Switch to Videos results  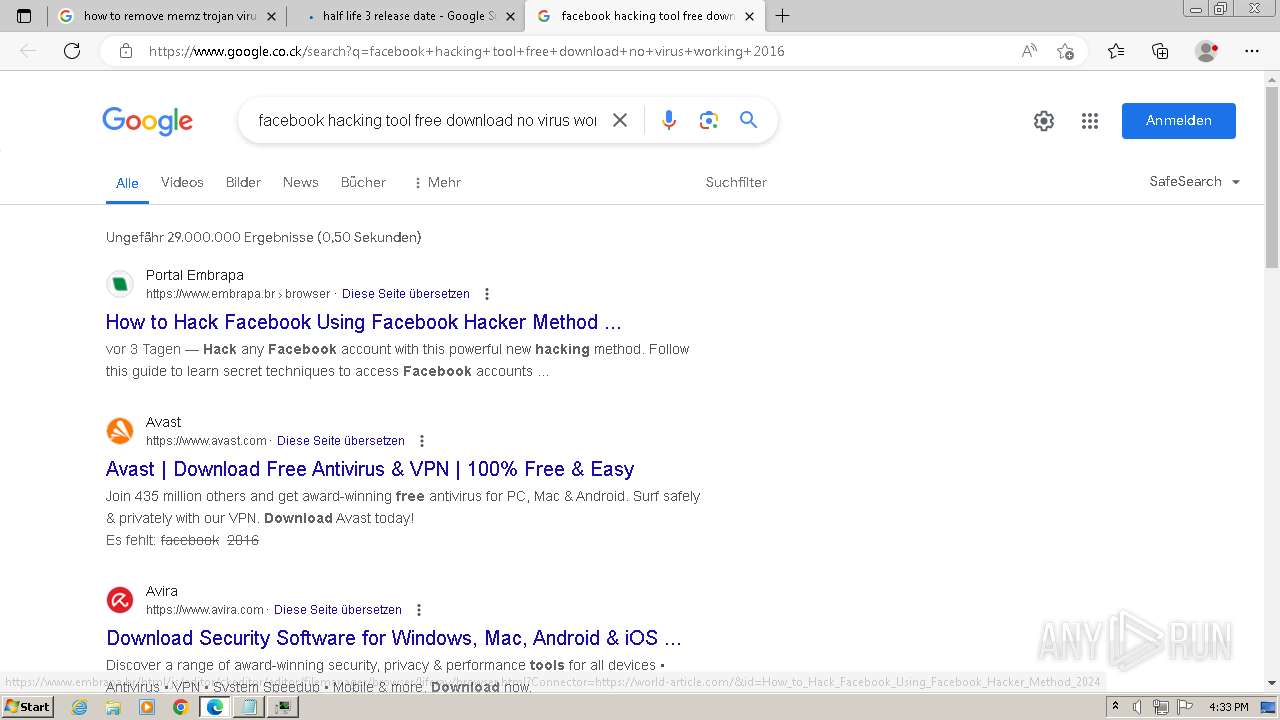tap(182, 182)
